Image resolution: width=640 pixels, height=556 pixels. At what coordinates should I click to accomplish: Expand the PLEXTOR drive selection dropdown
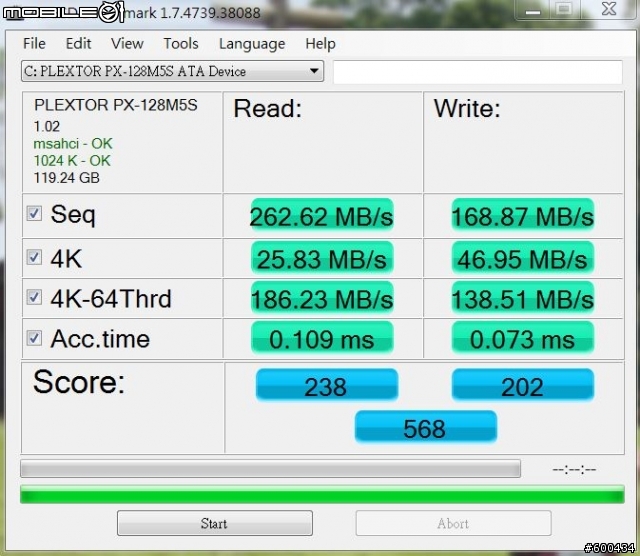click(173, 71)
